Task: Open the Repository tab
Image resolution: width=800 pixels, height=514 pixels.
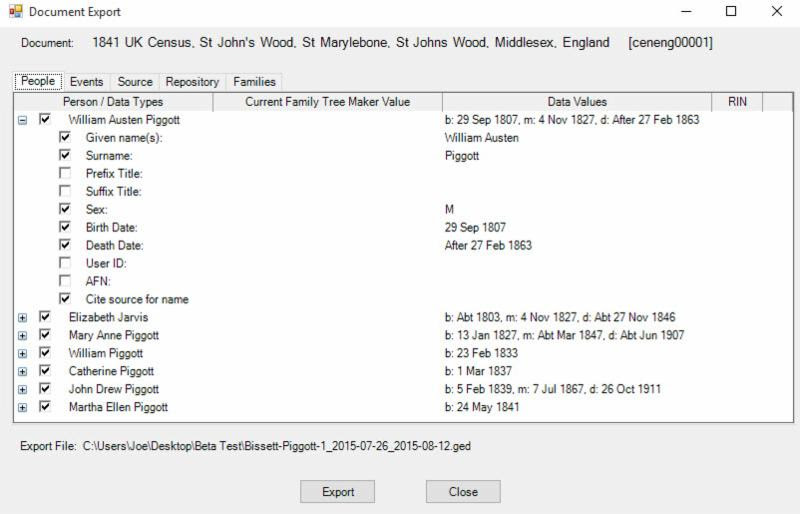Action: [192, 82]
